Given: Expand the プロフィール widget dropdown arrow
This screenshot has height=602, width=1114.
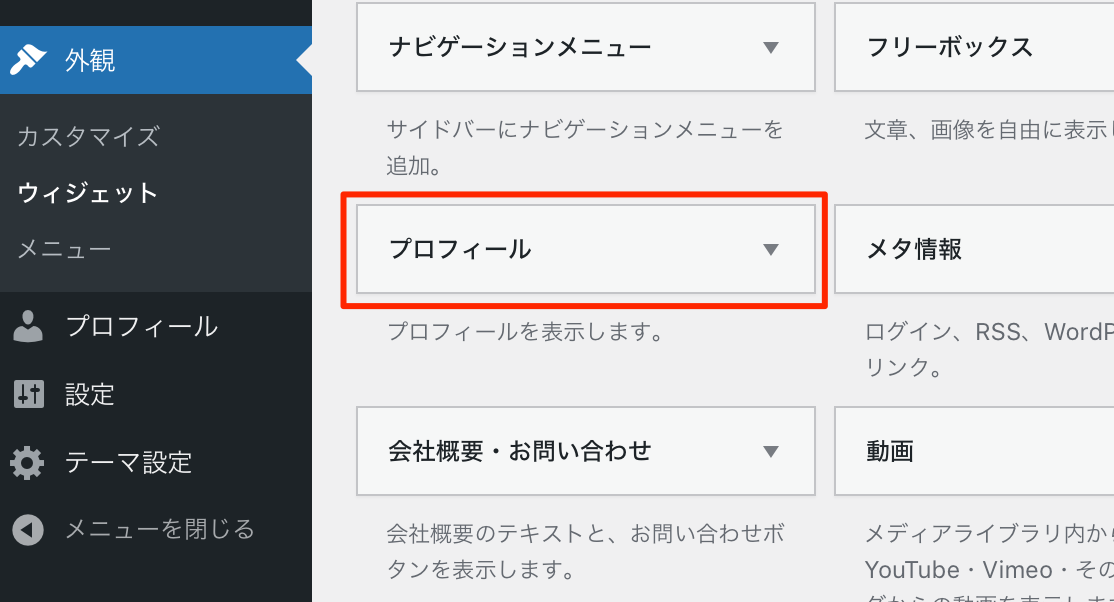Looking at the screenshot, I should [x=770, y=249].
